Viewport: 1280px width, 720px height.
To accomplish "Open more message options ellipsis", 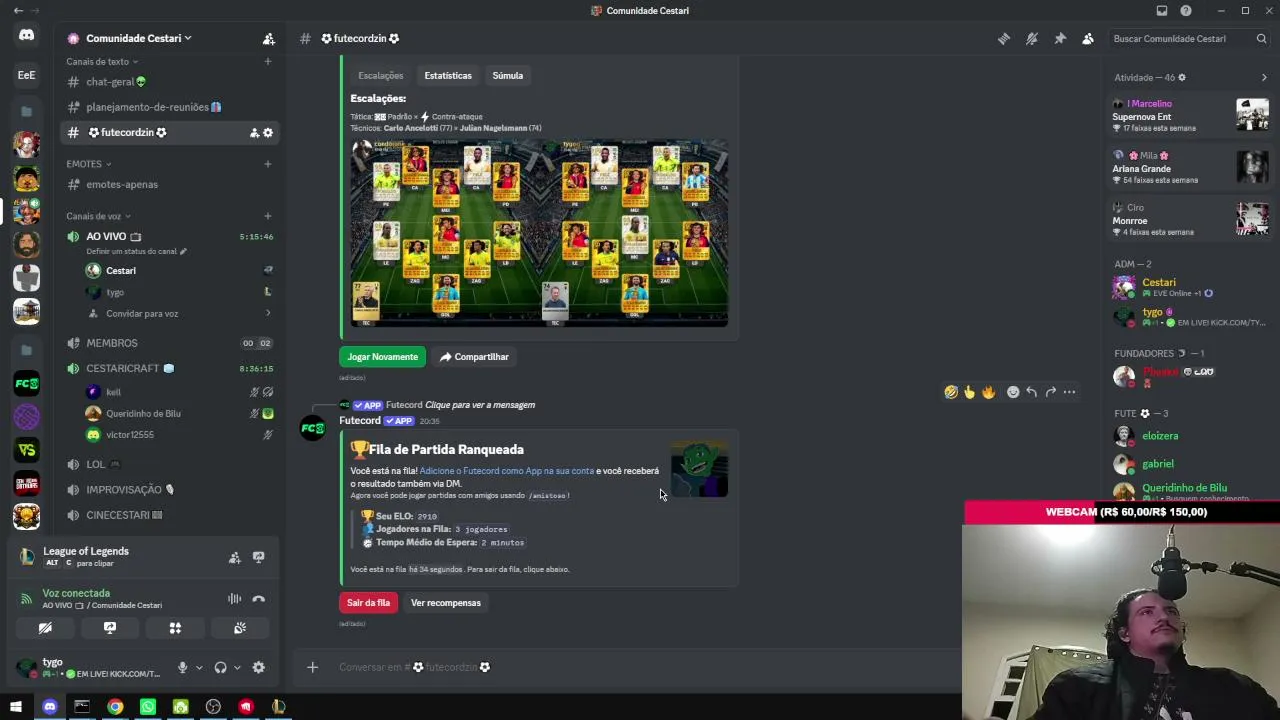I will tap(1069, 392).
